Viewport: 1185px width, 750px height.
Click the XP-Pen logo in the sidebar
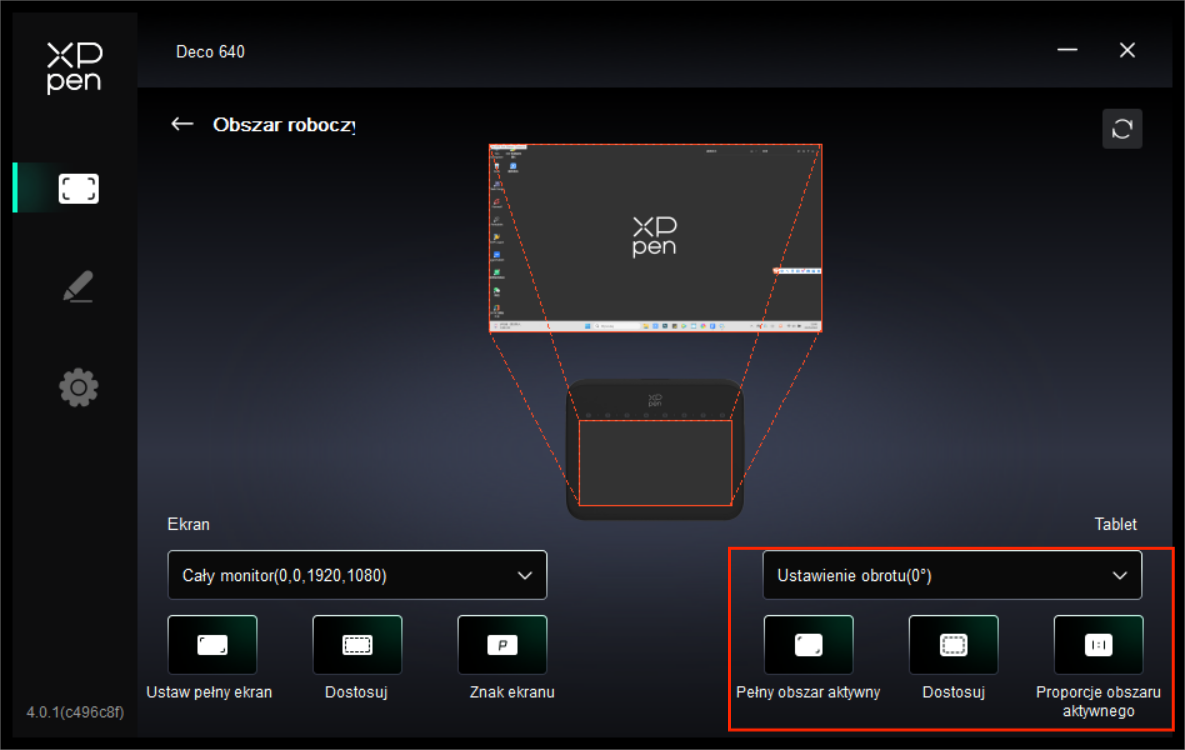(x=74, y=68)
